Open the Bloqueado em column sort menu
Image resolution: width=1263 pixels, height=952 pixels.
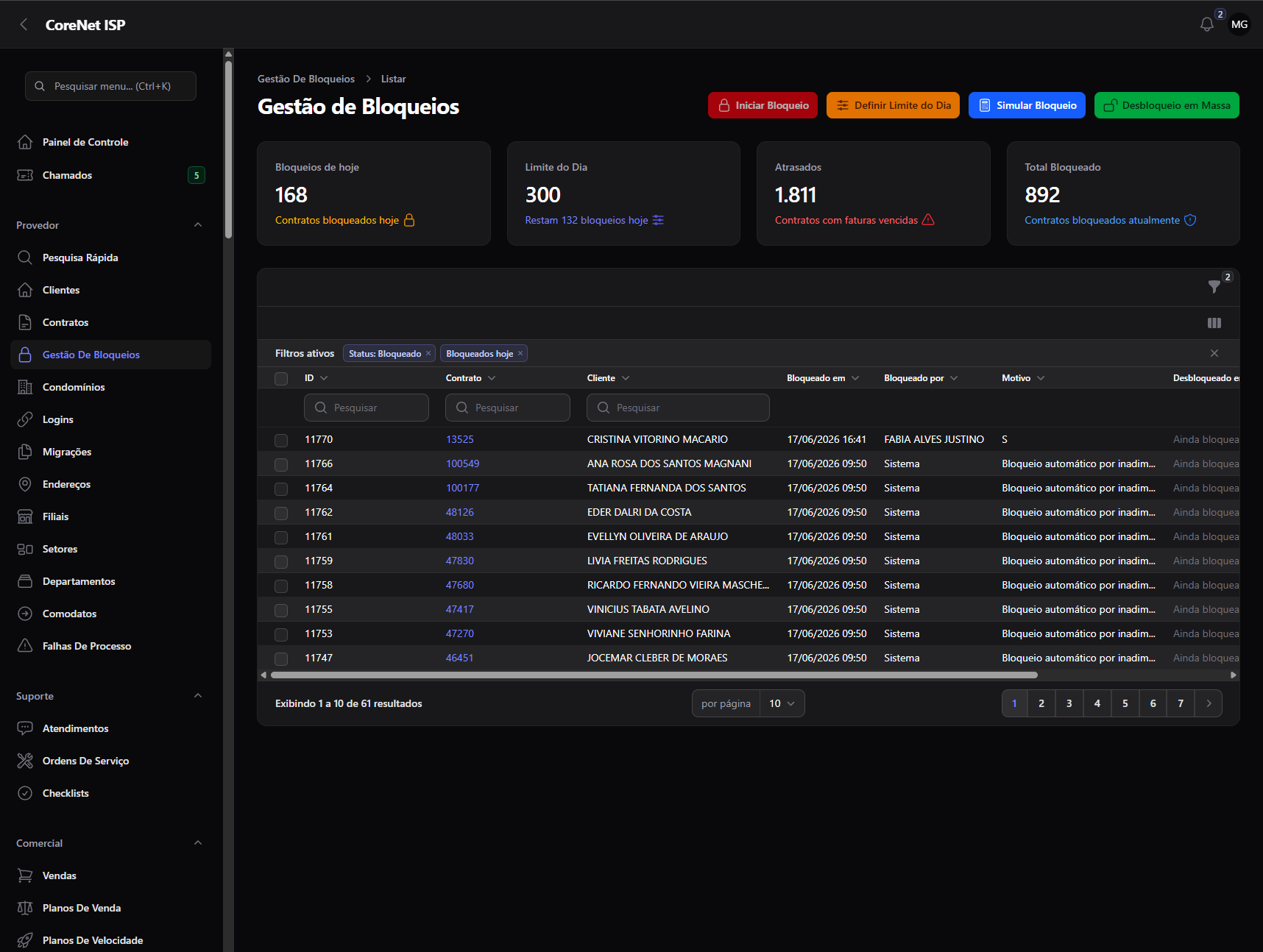point(855,378)
